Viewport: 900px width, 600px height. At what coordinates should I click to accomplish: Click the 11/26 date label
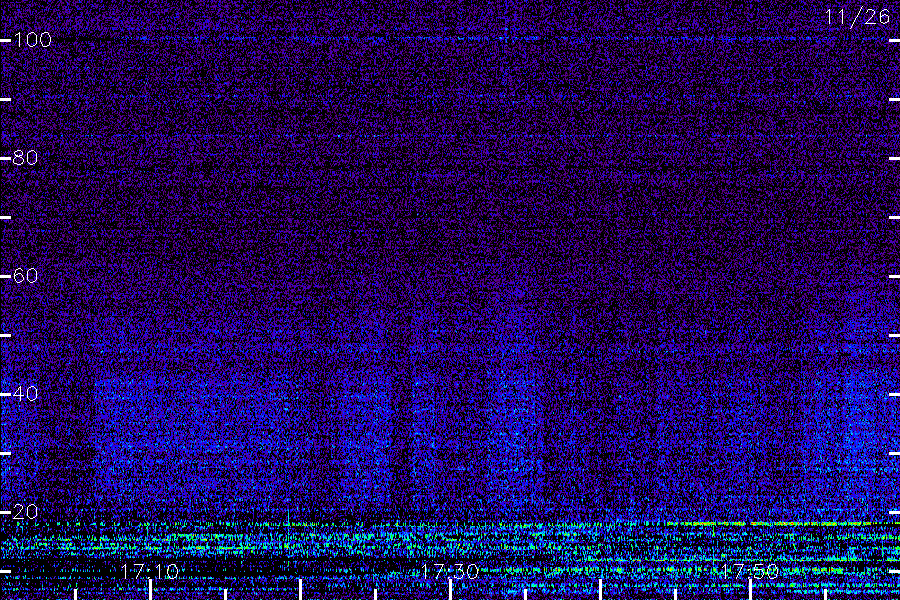858,17
